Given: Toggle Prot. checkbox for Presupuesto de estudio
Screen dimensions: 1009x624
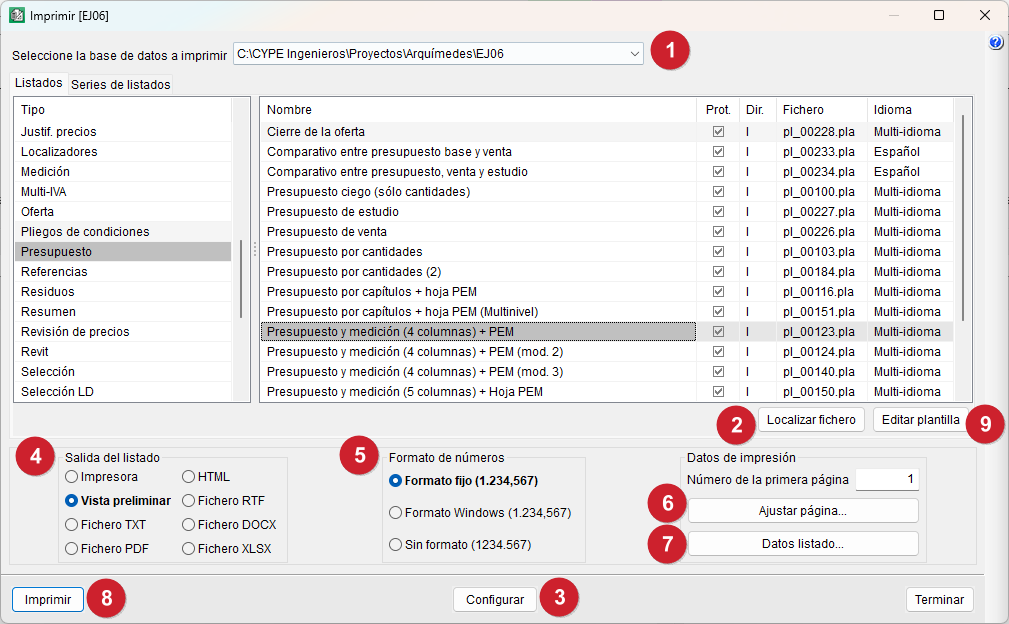Looking at the screenshot, I should coord(718,212).
